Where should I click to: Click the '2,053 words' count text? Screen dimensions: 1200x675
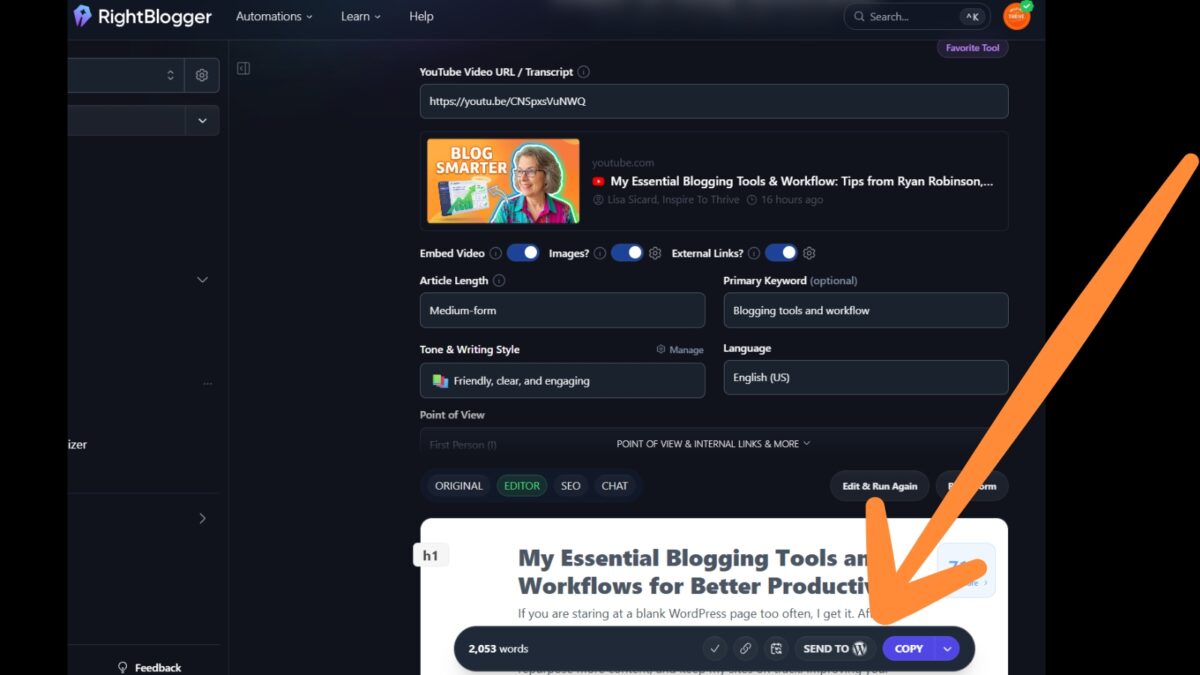tap(498, 648)
